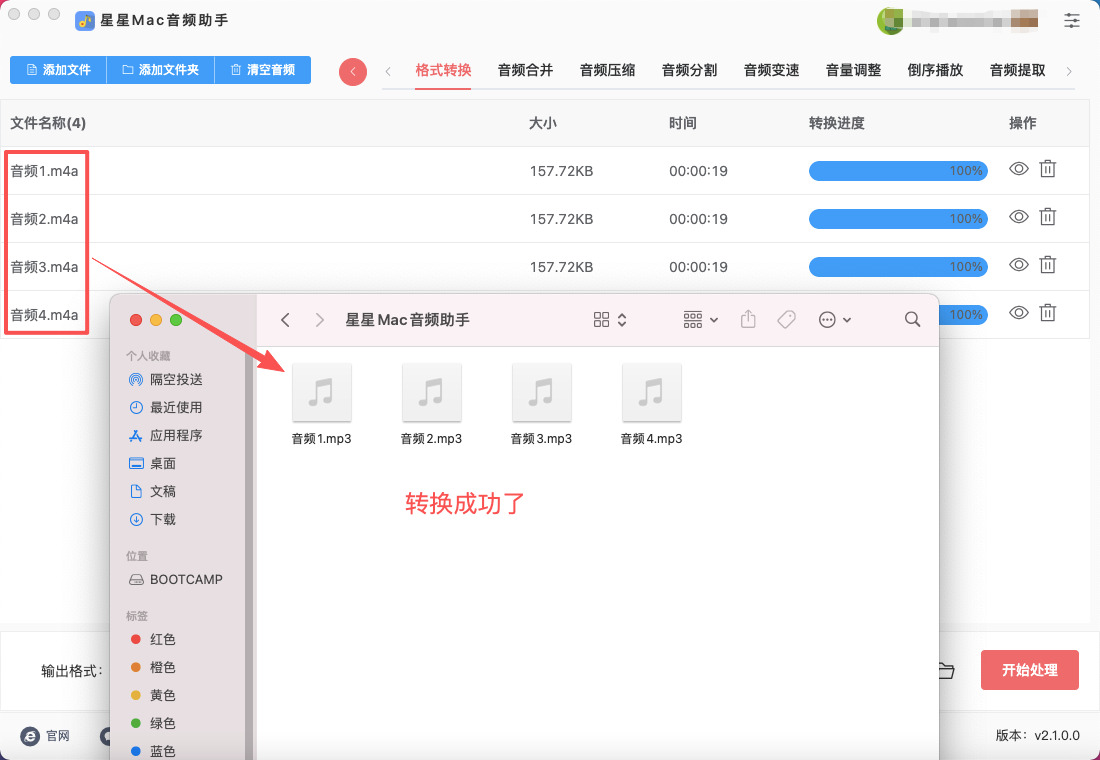
Task: Select 音频2.mp3 file in Finder
Action: click(x=431, y=404)
